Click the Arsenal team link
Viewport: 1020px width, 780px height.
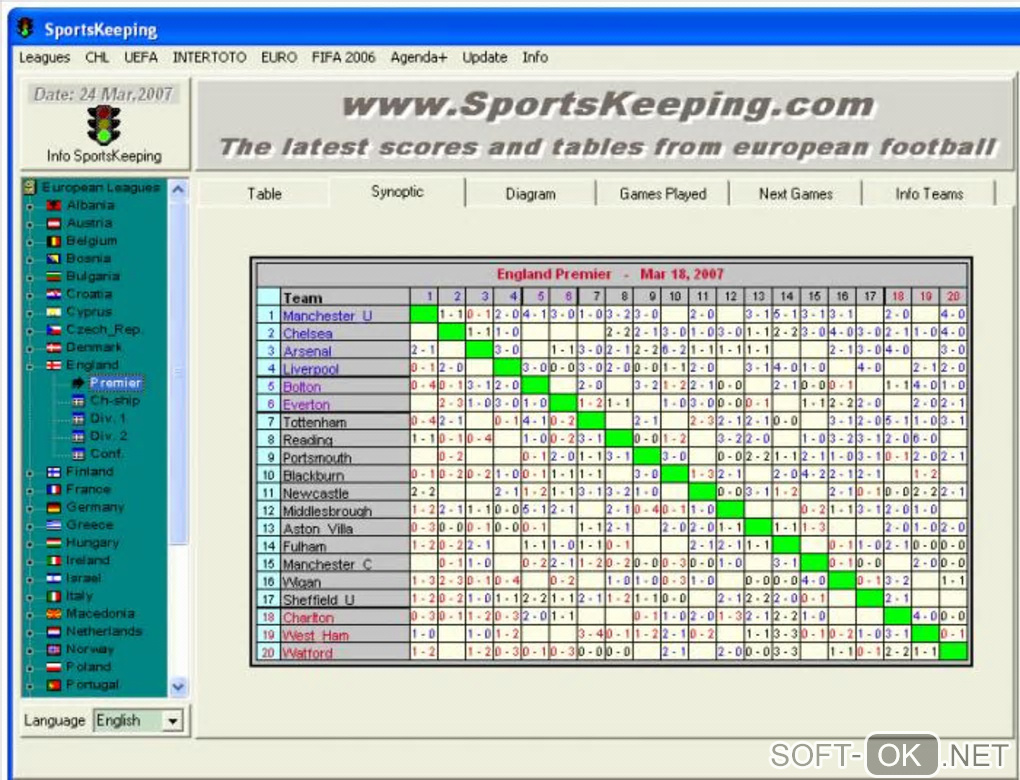[x=307, y=351]
